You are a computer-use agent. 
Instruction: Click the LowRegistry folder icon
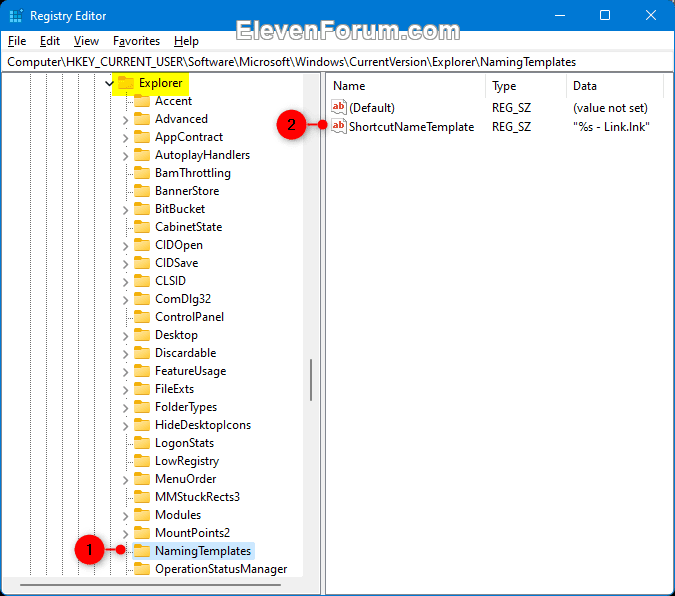pyautogui.click(x=142, y=461)
